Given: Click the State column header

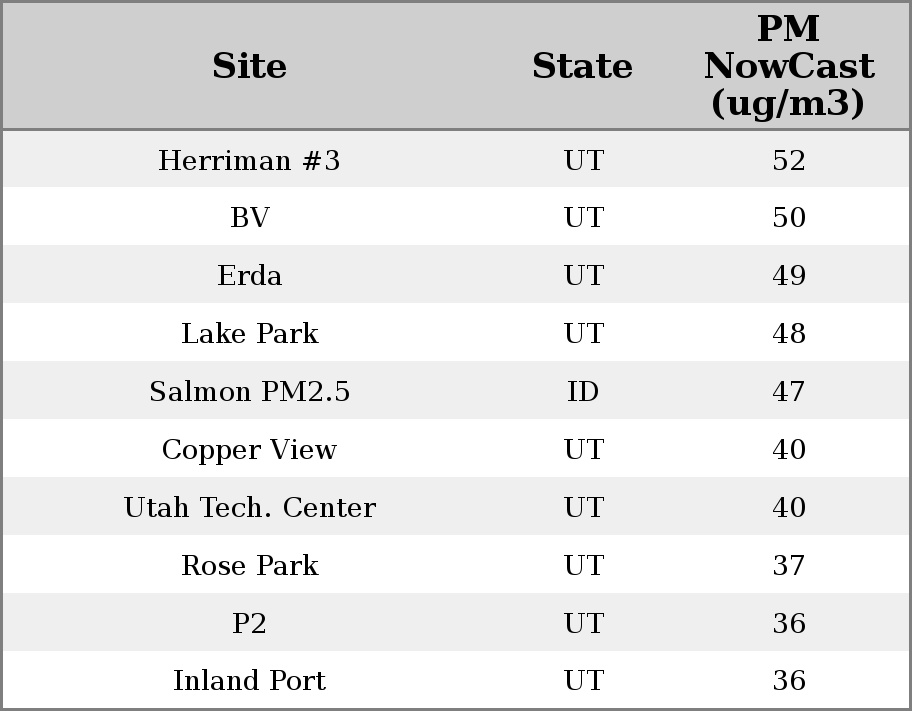Looking at the screenshot, I should (x=582, y=66).
